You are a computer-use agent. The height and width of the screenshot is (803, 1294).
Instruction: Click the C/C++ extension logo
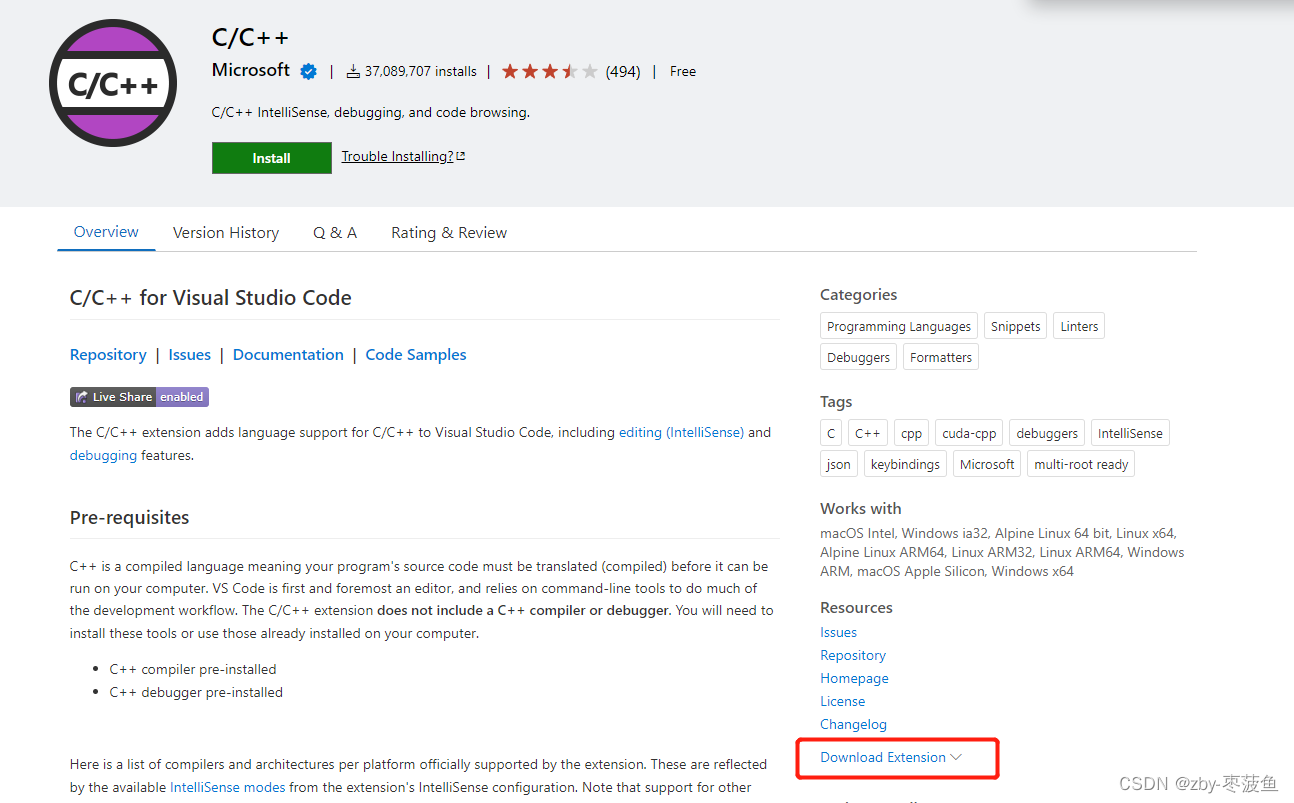(x=113, y=83)
